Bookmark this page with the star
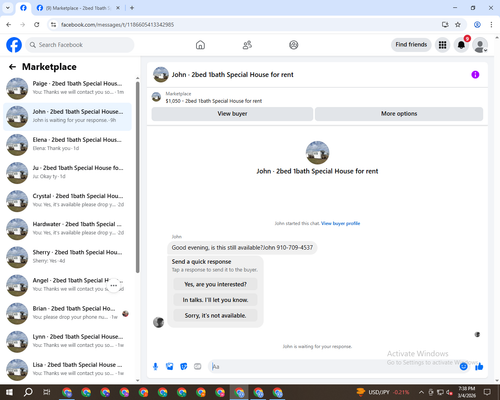500x400 pixels. click(458, 25)
